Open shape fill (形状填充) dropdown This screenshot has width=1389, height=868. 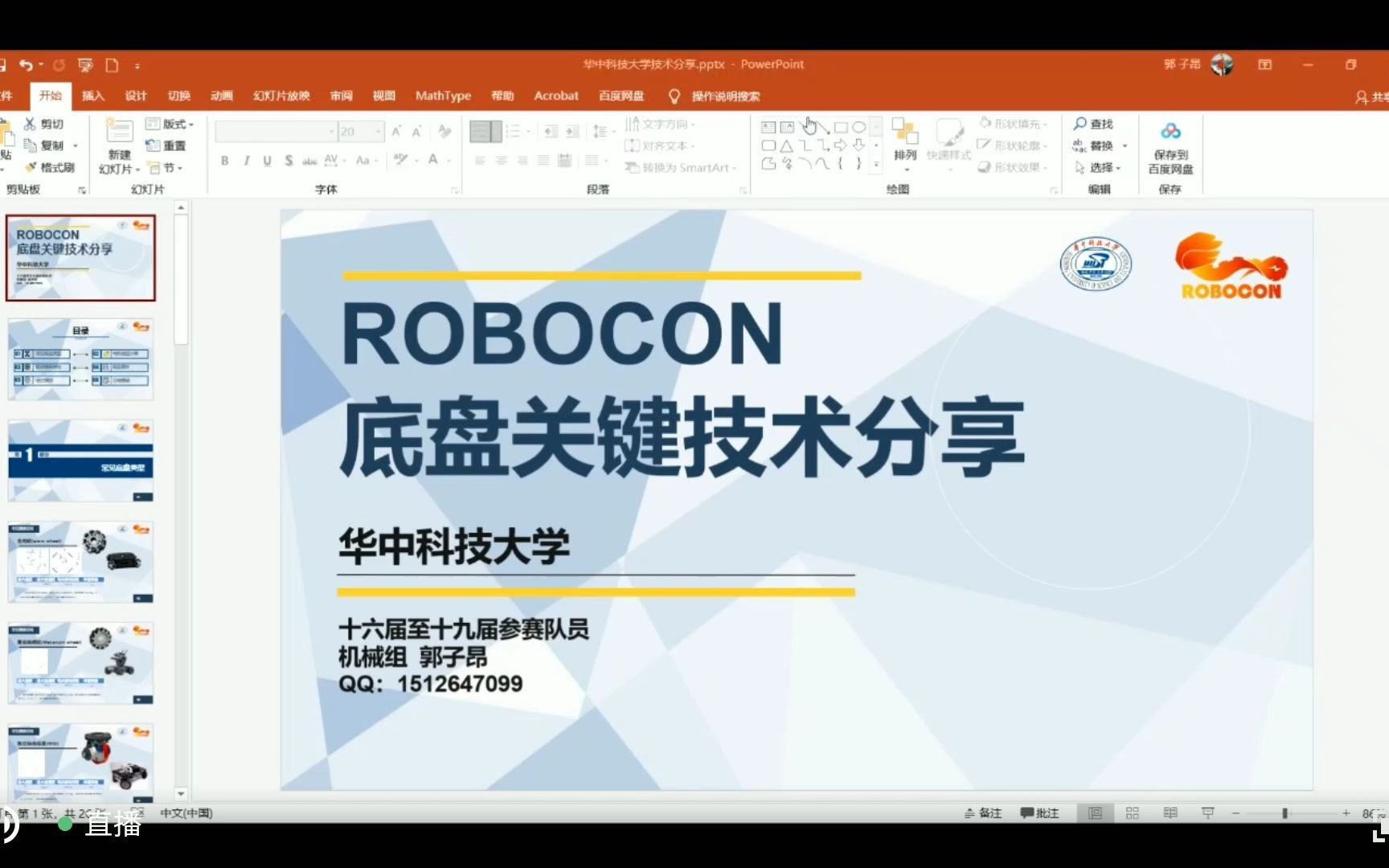(1014, 124)
